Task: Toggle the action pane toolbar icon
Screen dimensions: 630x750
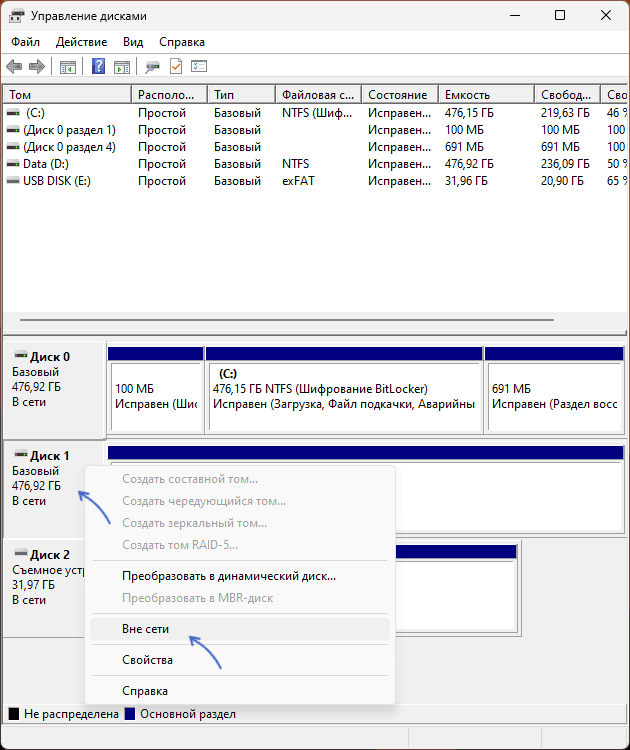Action: tap(122, 66)
